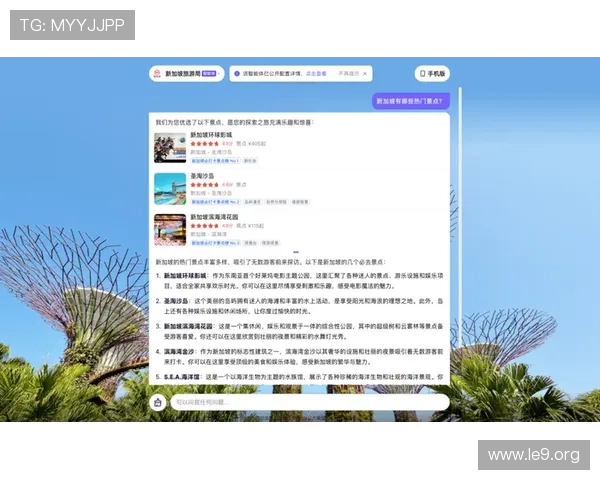Open the 圣淘沙岛 thumbnail image
Image resolution: width=600 pixels, height=480 pixels.
tap(170, 189)
